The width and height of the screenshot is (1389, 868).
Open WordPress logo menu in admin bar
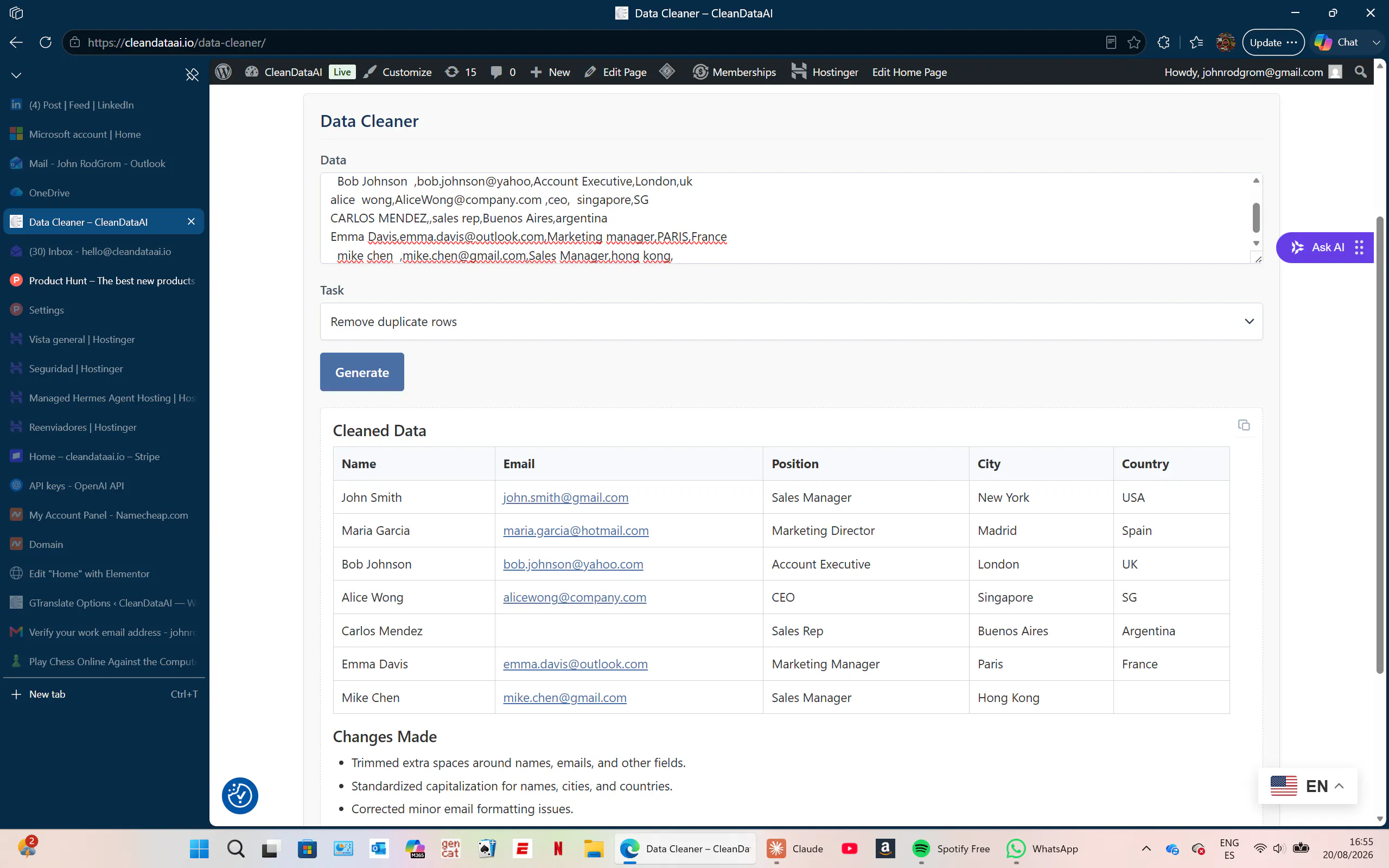[224, 72]
